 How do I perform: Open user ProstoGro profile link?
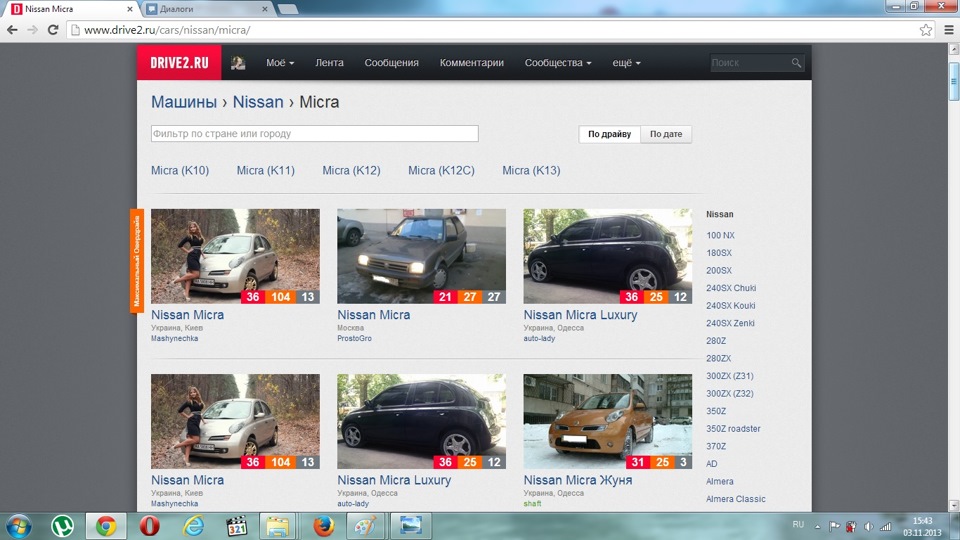tap(354, 338)
